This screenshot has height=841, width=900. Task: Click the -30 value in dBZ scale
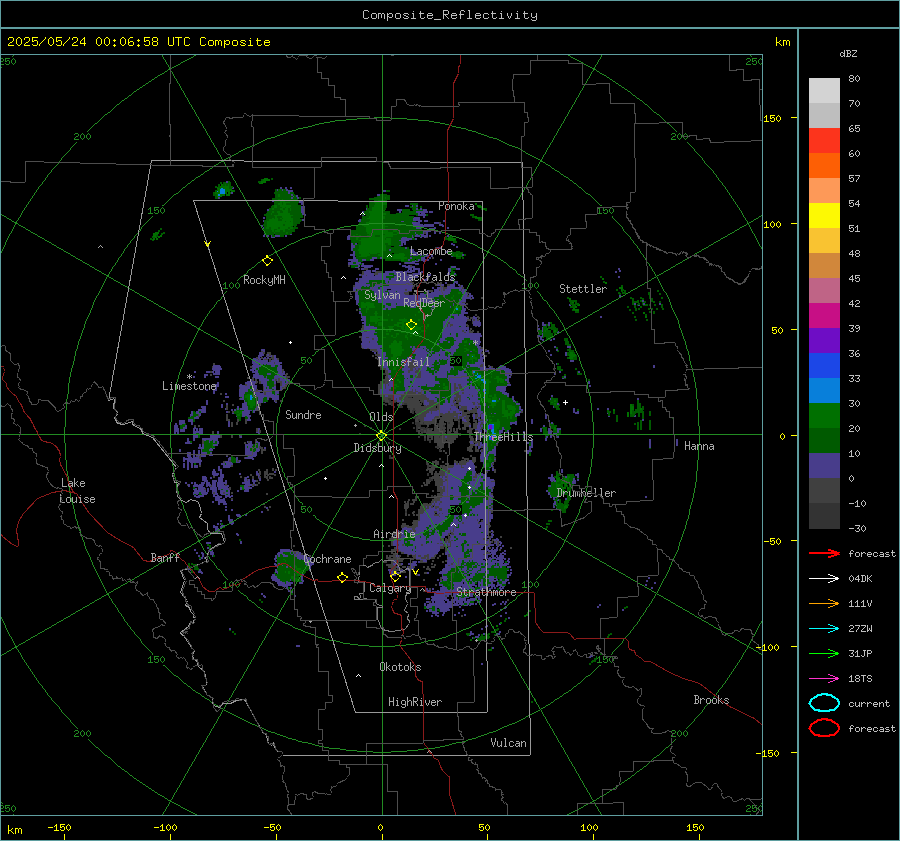coord(857,529)
